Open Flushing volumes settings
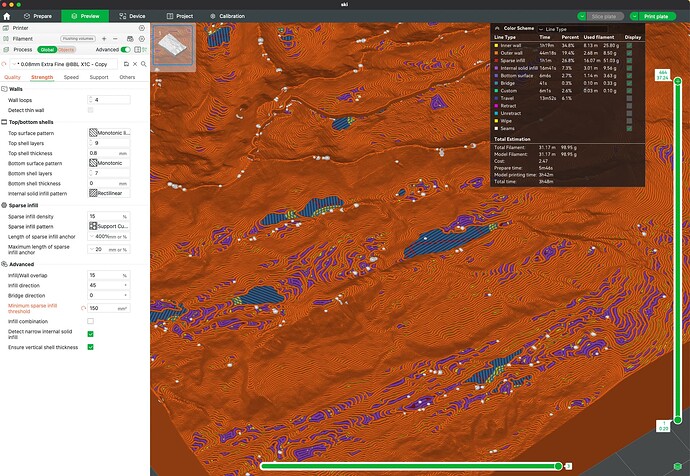690x476 pixels. 78,39
